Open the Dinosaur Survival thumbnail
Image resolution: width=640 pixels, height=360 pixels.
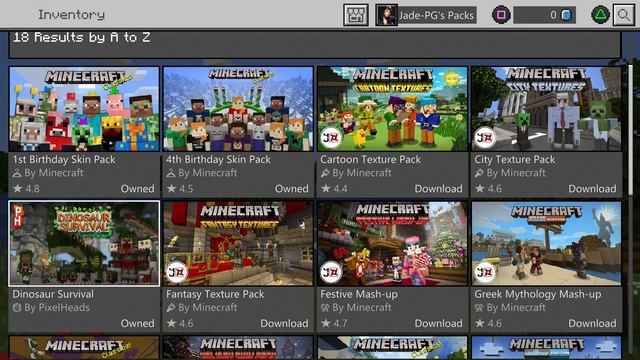(84, 243)
